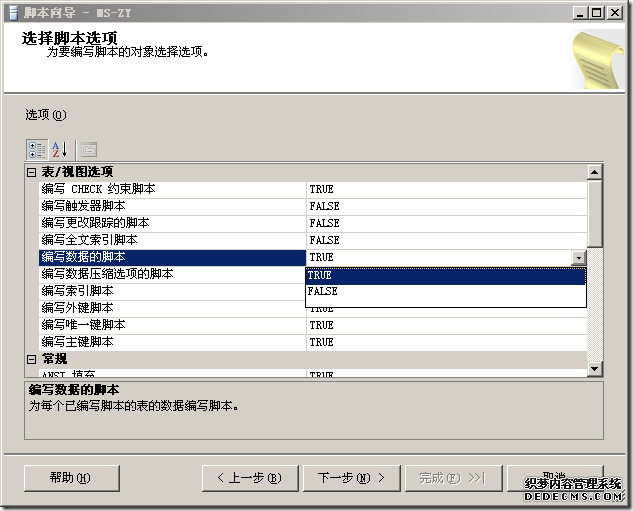This screenshot has width=633, height=511.
Task: Collapse the 常规 category
Action: click(x=31, y=359)
